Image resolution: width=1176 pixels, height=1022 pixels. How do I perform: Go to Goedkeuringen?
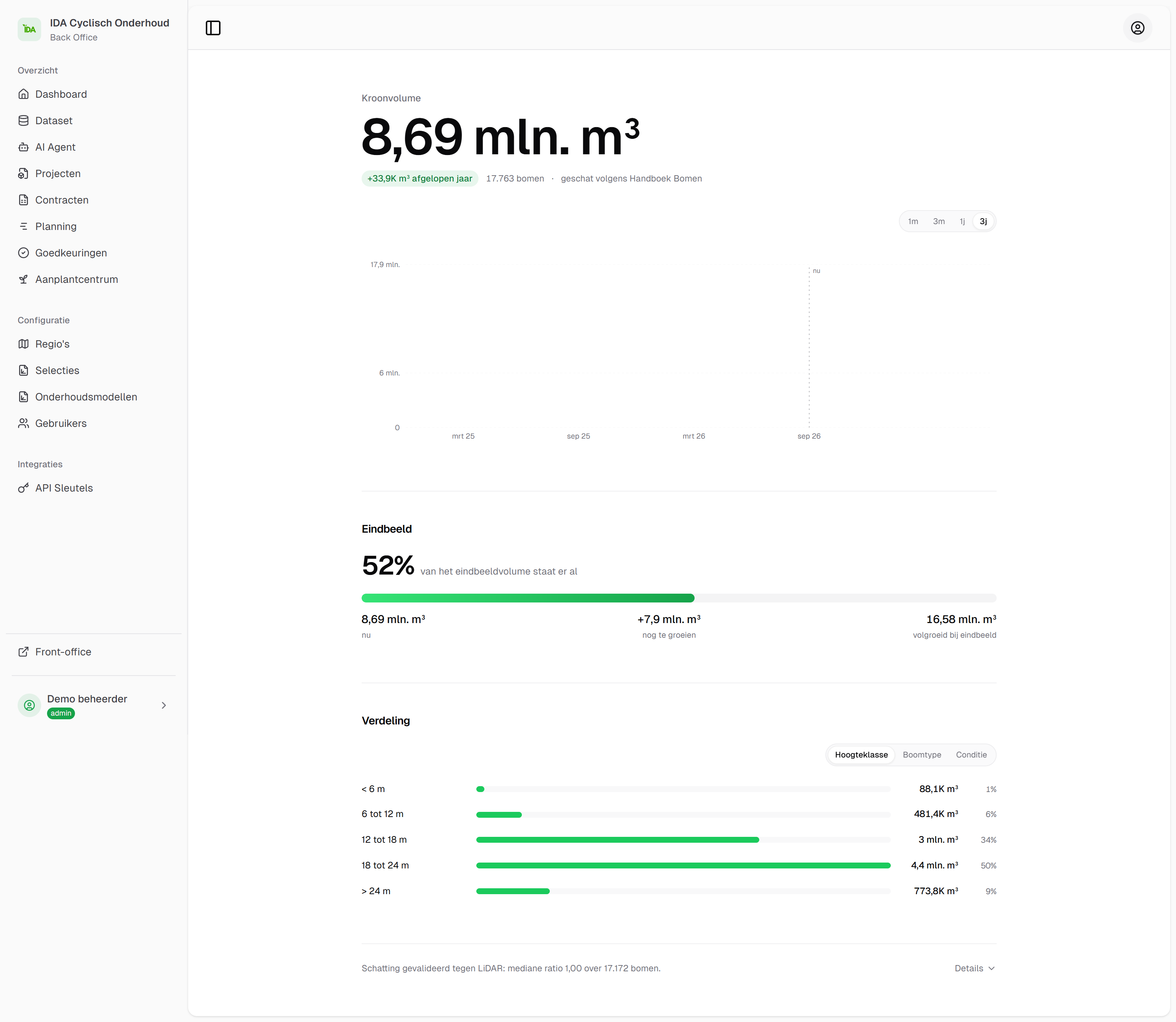pos(94,253)
